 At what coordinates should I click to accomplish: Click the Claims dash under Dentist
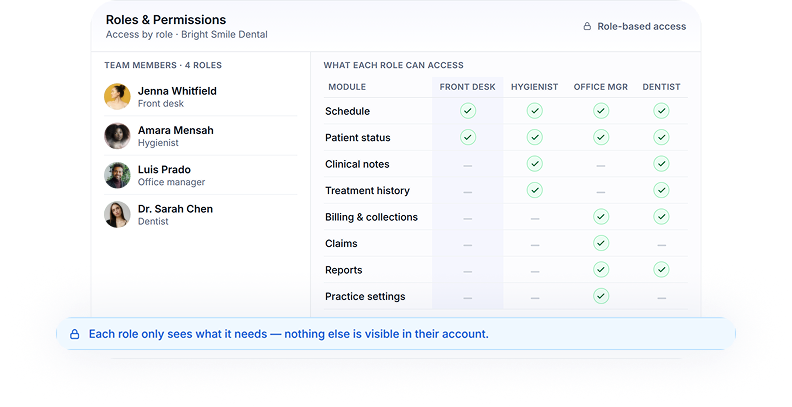tap(661, 245)
